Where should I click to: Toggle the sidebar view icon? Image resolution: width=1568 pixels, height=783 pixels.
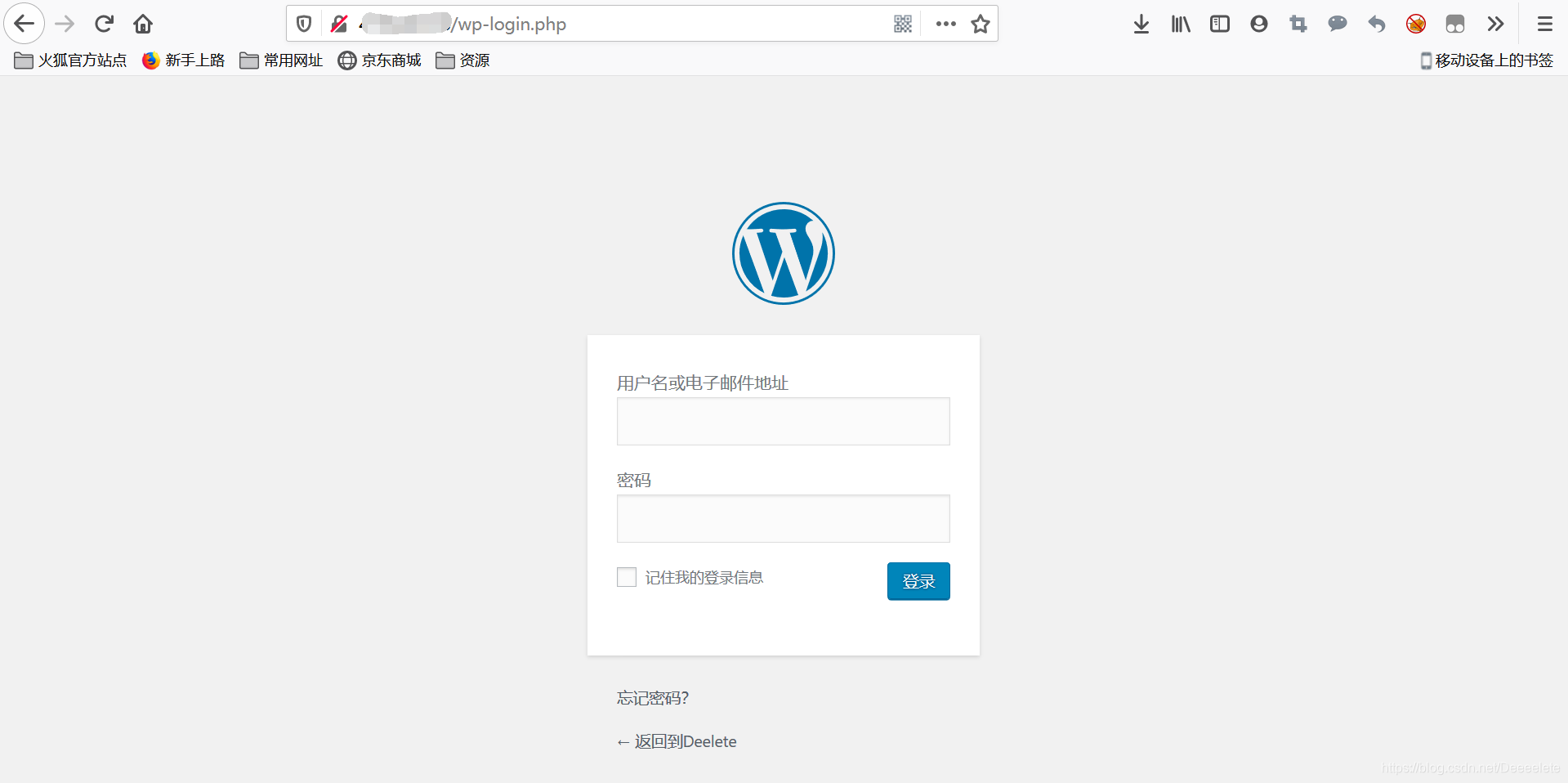pos(1220,24)
